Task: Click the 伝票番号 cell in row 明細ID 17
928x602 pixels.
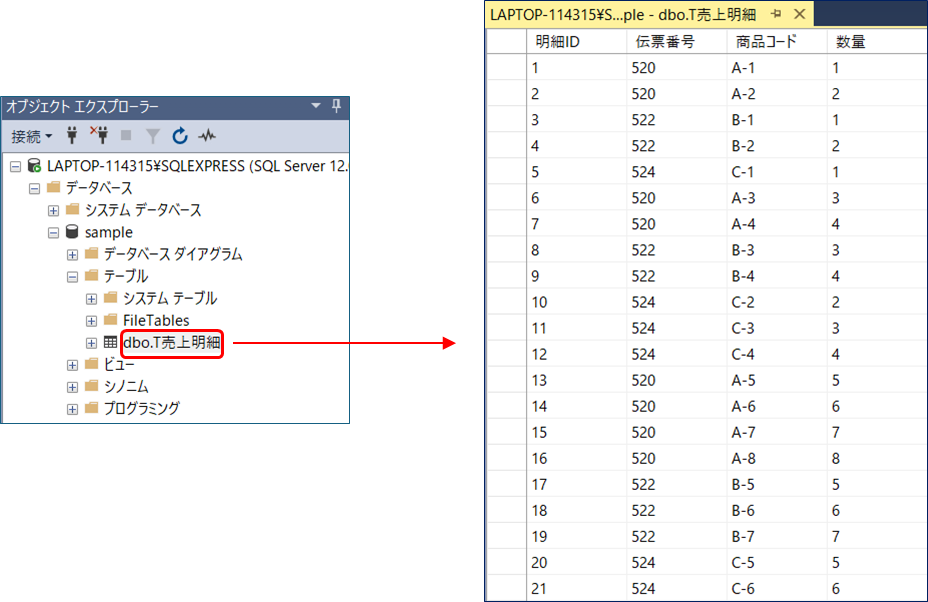Action: pyautogui.click(x=676, y=484)
